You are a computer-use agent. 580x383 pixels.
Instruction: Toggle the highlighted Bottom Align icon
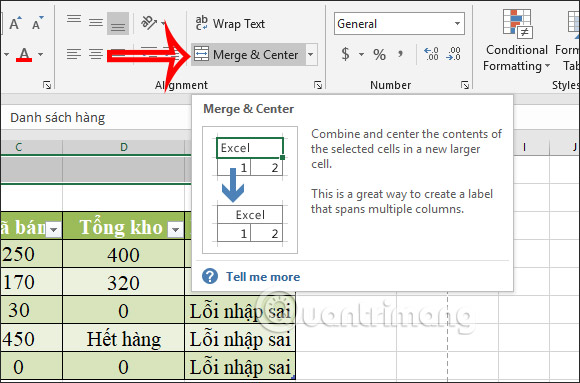tap(118, 23)
